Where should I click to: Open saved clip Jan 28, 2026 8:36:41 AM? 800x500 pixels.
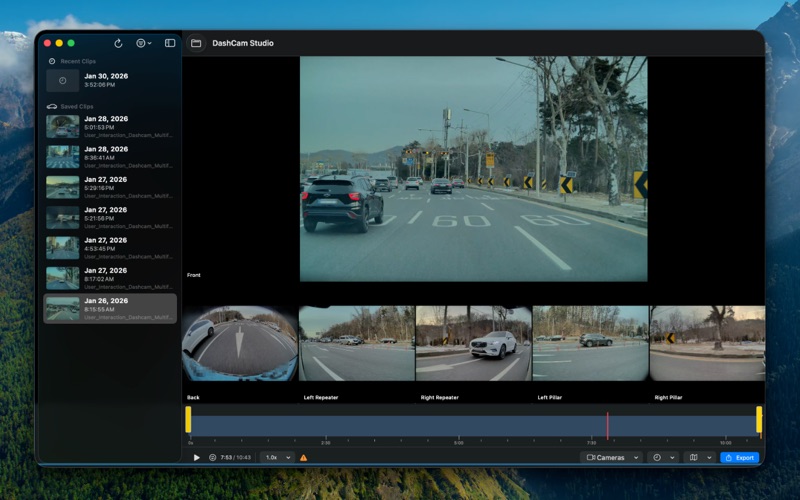click(110, 157)
